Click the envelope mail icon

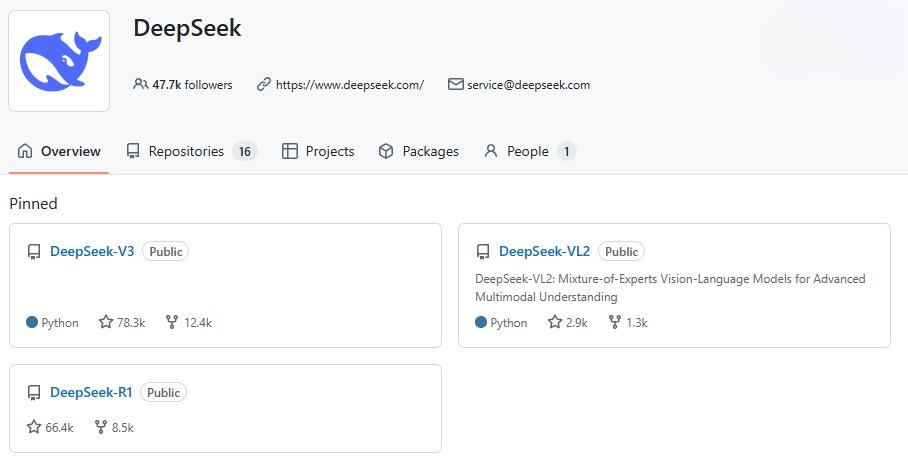pyautogui.click(x=456, y=85)
